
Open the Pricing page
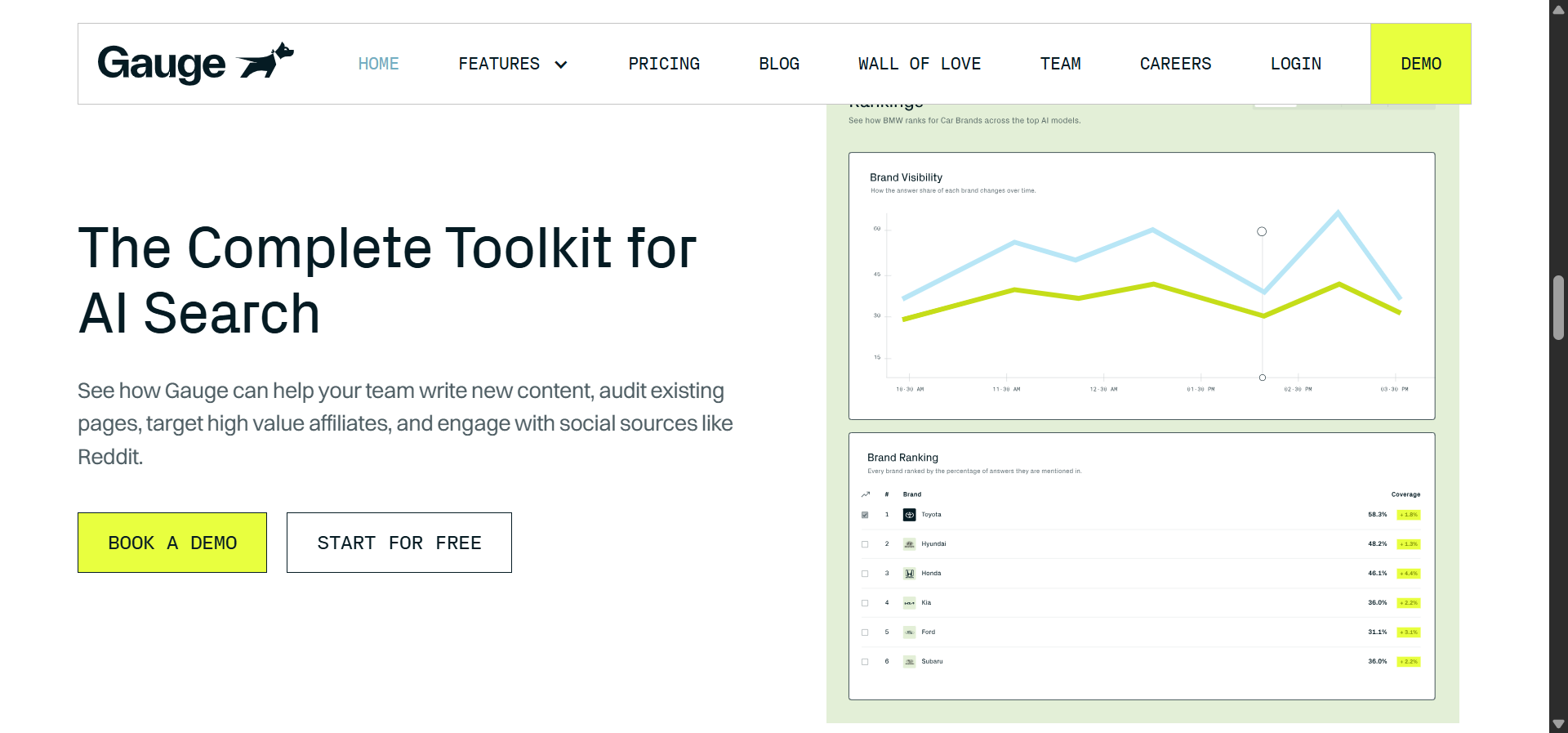664,64
